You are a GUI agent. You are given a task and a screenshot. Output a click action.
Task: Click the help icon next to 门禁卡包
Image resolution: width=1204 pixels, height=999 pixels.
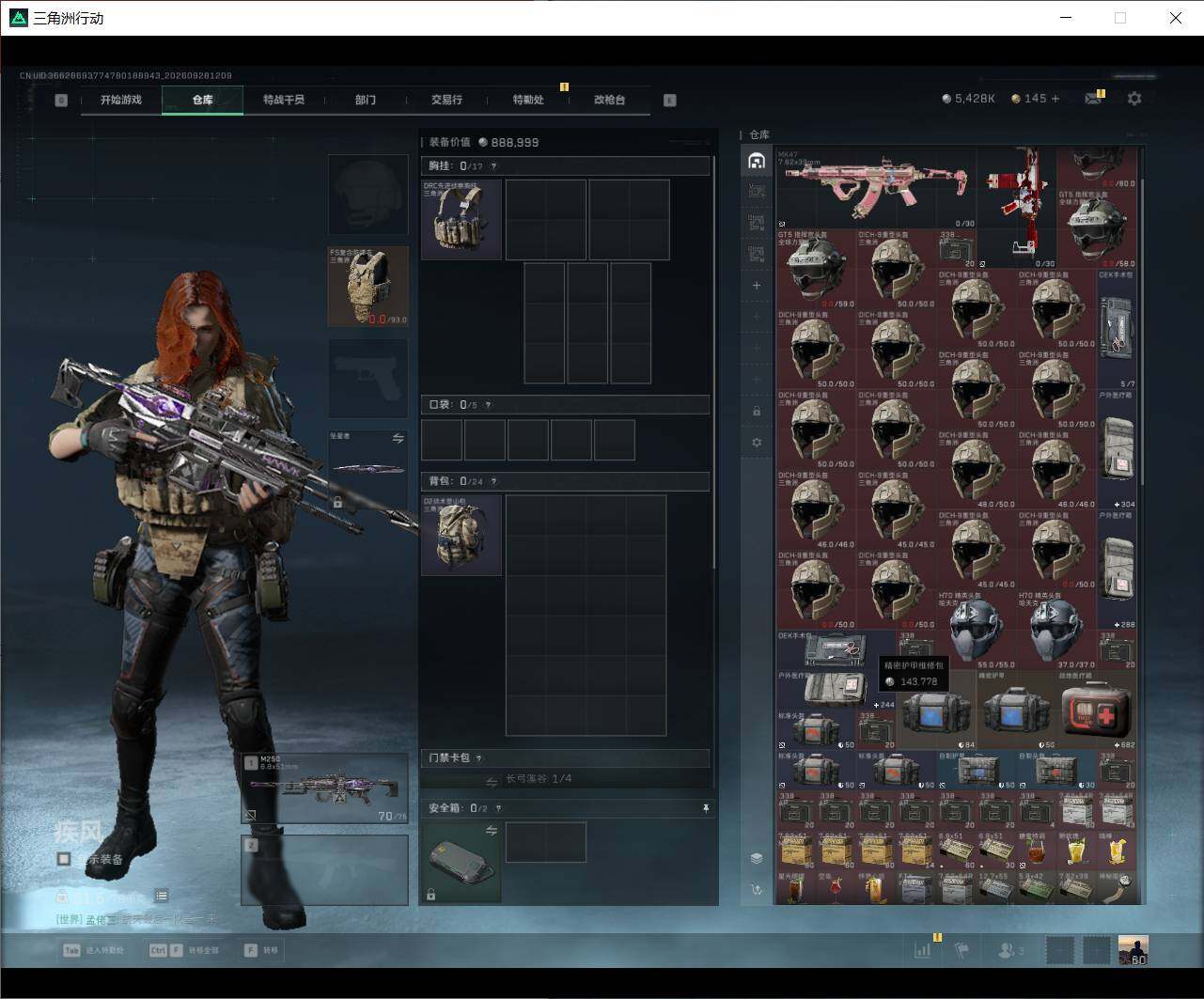[478, 757]
